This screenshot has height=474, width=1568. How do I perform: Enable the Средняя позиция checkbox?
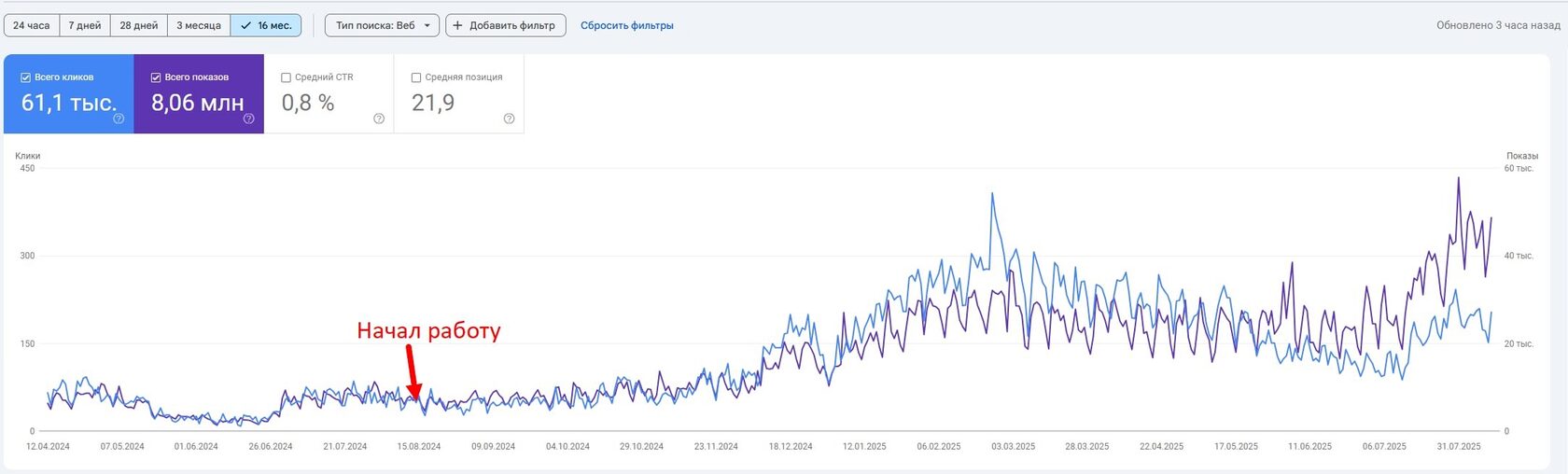click(416, 77)
